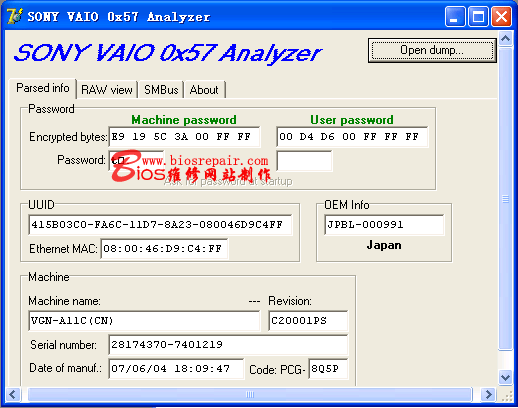Switch to the Parsed info tab

coord(43,88)
